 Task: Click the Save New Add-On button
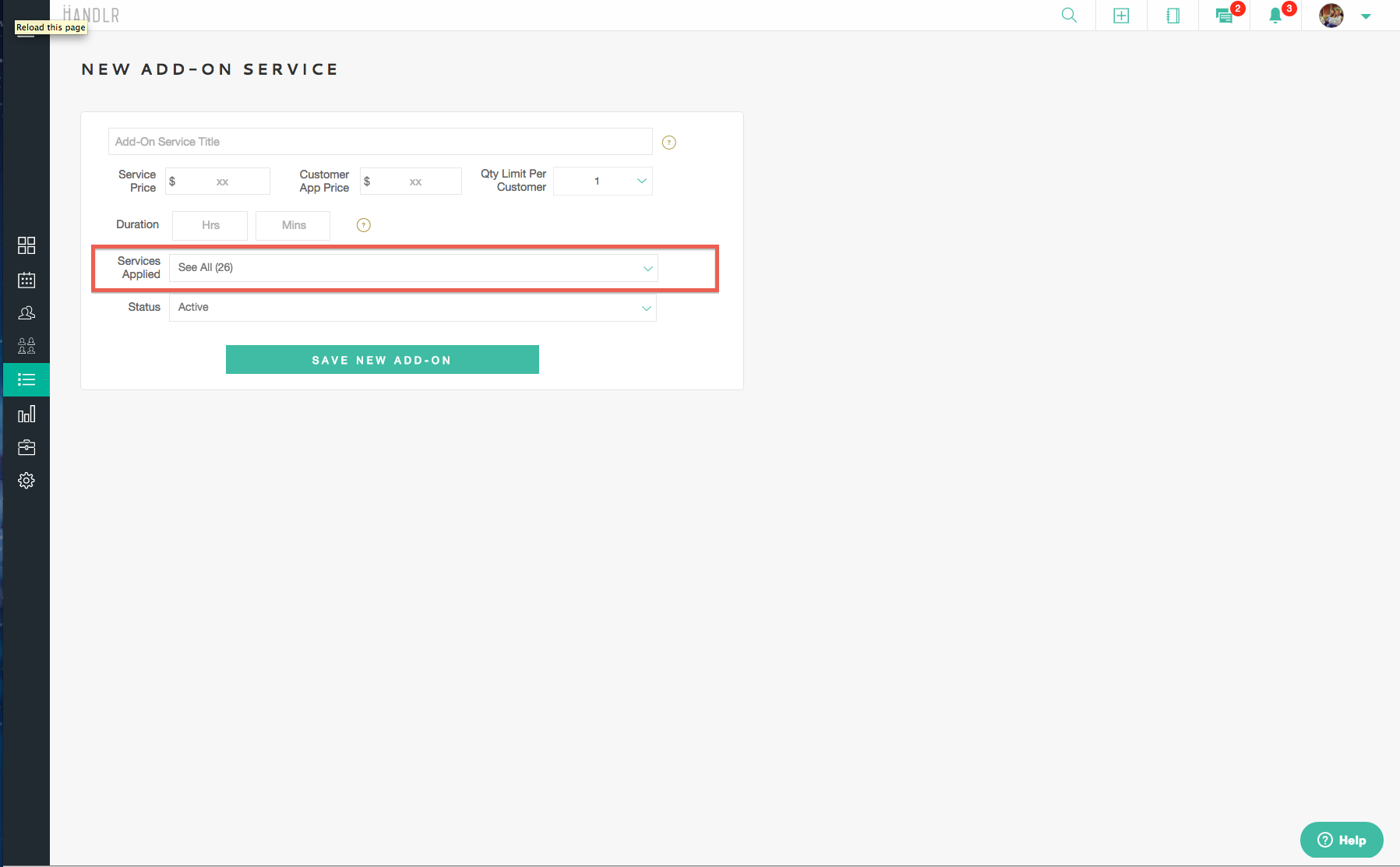382,360
